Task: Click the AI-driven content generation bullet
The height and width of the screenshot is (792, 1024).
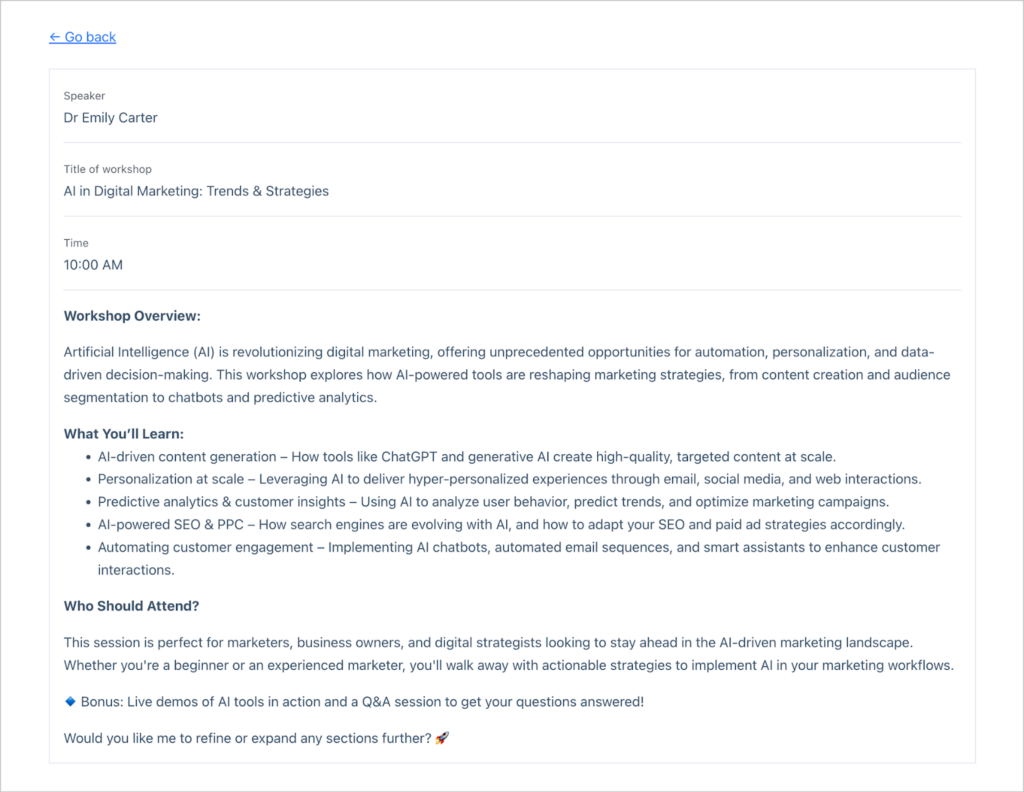Action: pyautogui.click(x=466, y=456)
